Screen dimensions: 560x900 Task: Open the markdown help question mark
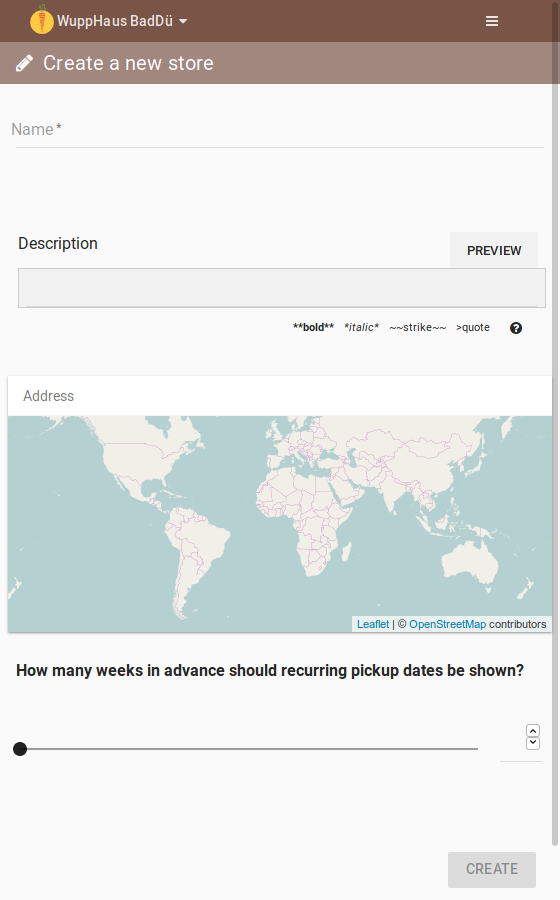coord(516,328)
